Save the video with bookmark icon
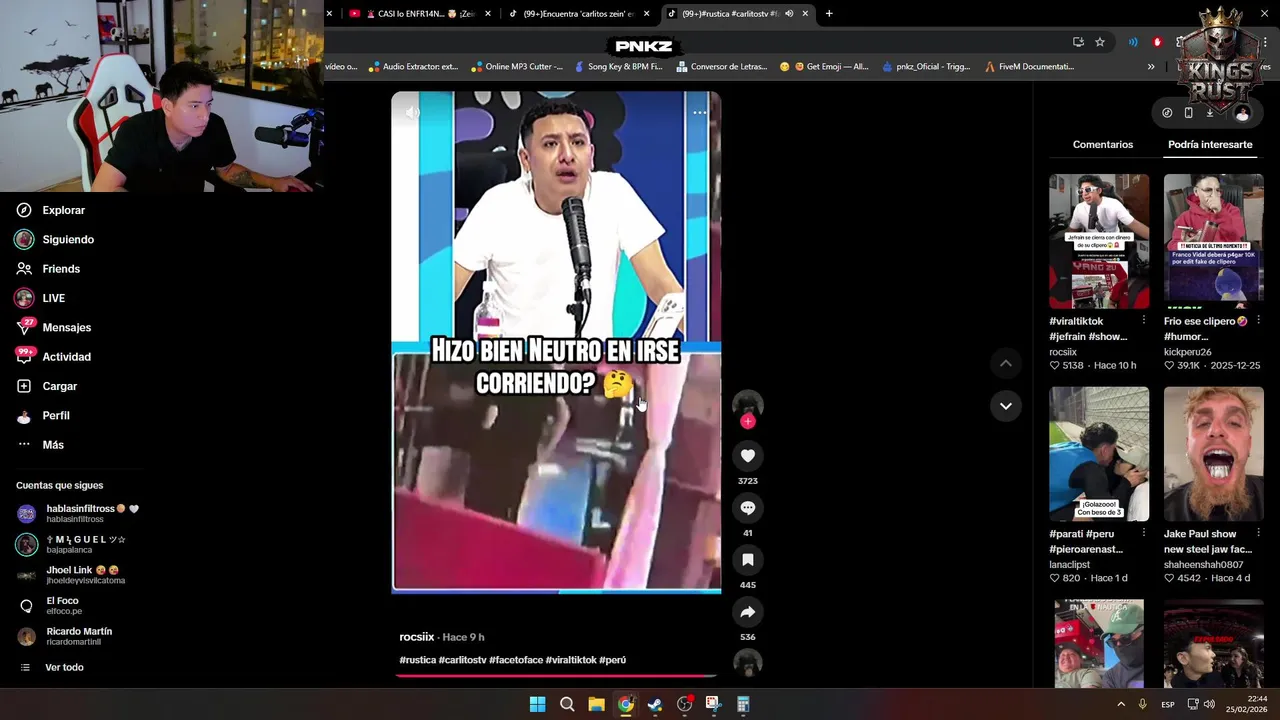Viewport: 1280px width, 720px height. pyautogui.click(x=748, y=560)
